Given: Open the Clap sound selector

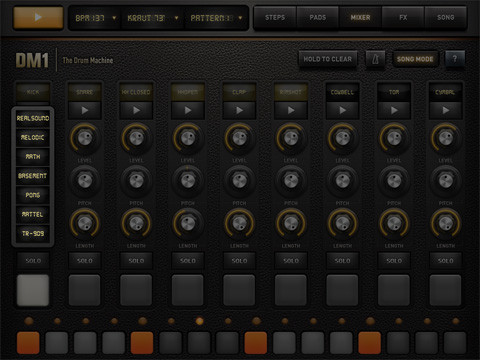Looking at the screenshot, I should [x=239, y=92].
